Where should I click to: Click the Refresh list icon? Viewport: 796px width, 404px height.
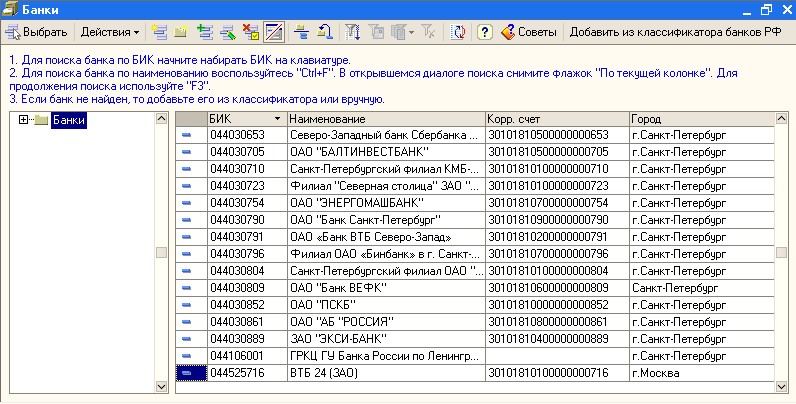coord(458,32)
